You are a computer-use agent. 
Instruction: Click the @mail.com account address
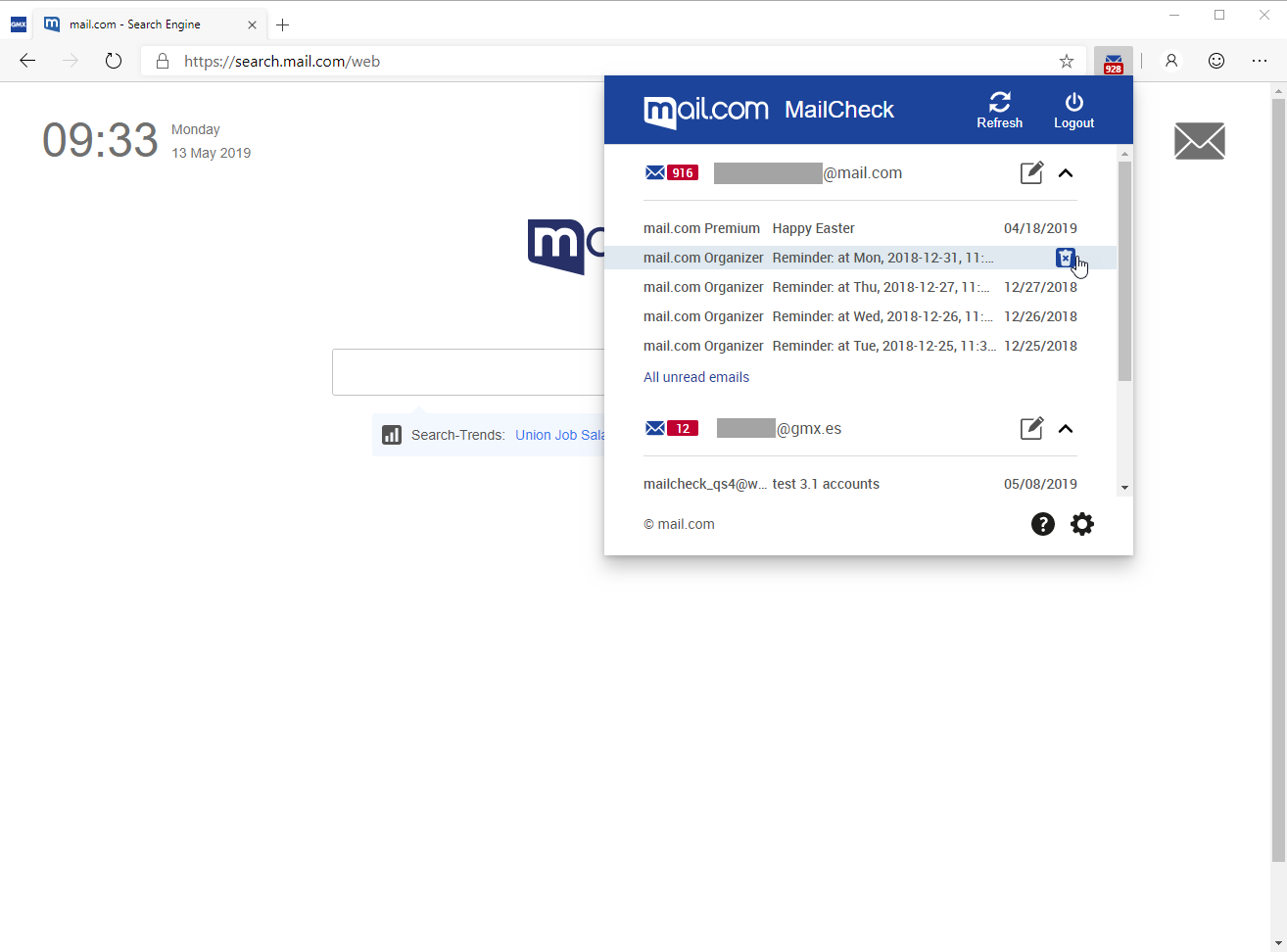pyautogui.click(x=808, y=173)
